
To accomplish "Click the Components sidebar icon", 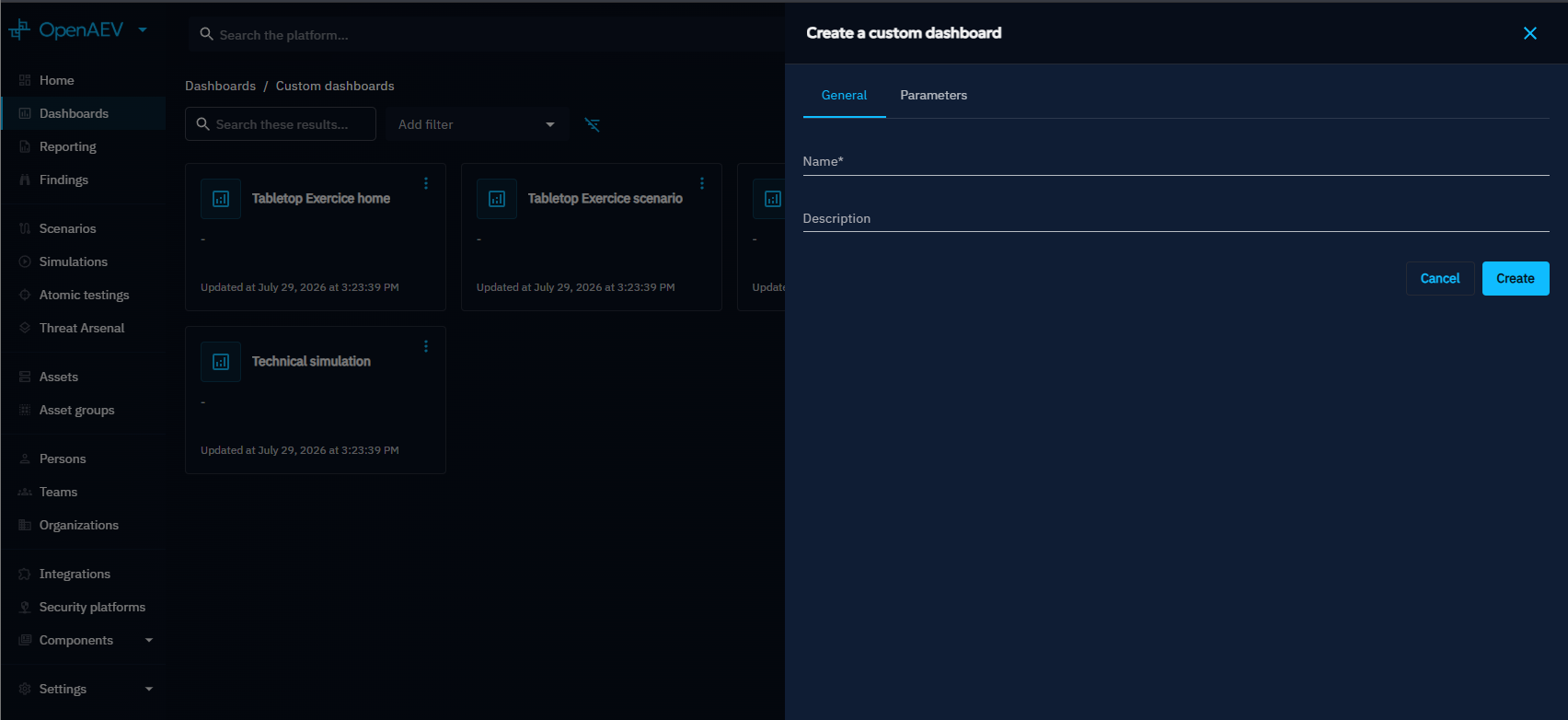I will [25, 640].
